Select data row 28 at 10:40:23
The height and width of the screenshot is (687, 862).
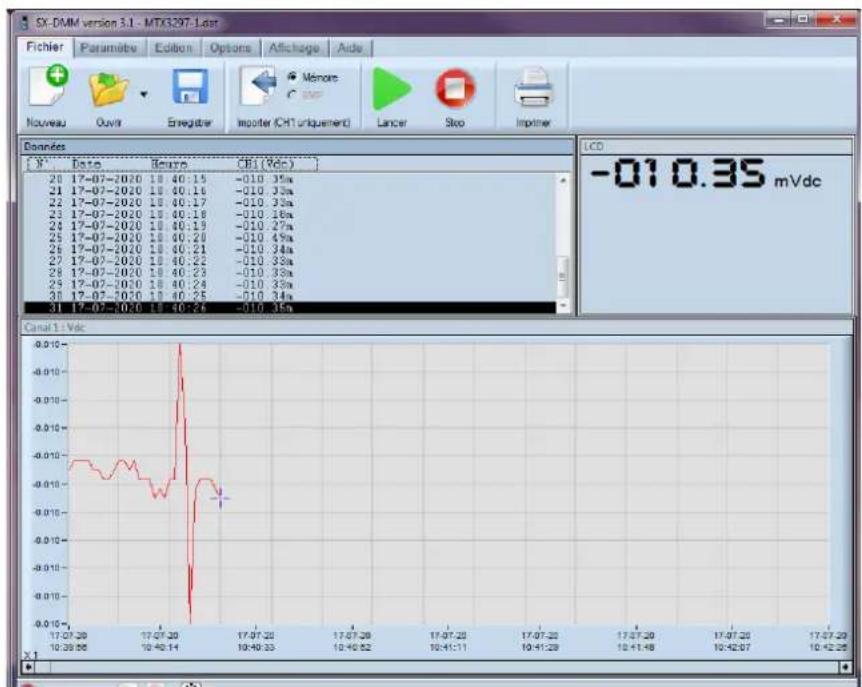click(x=290, y=273)
